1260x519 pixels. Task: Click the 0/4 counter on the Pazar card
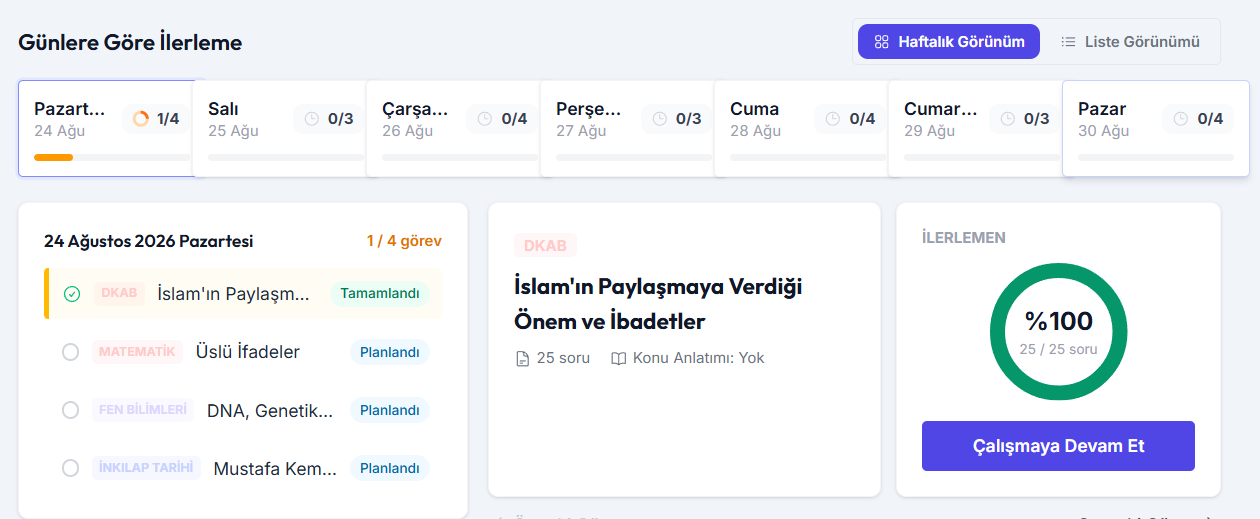(x=1210, y=119)
